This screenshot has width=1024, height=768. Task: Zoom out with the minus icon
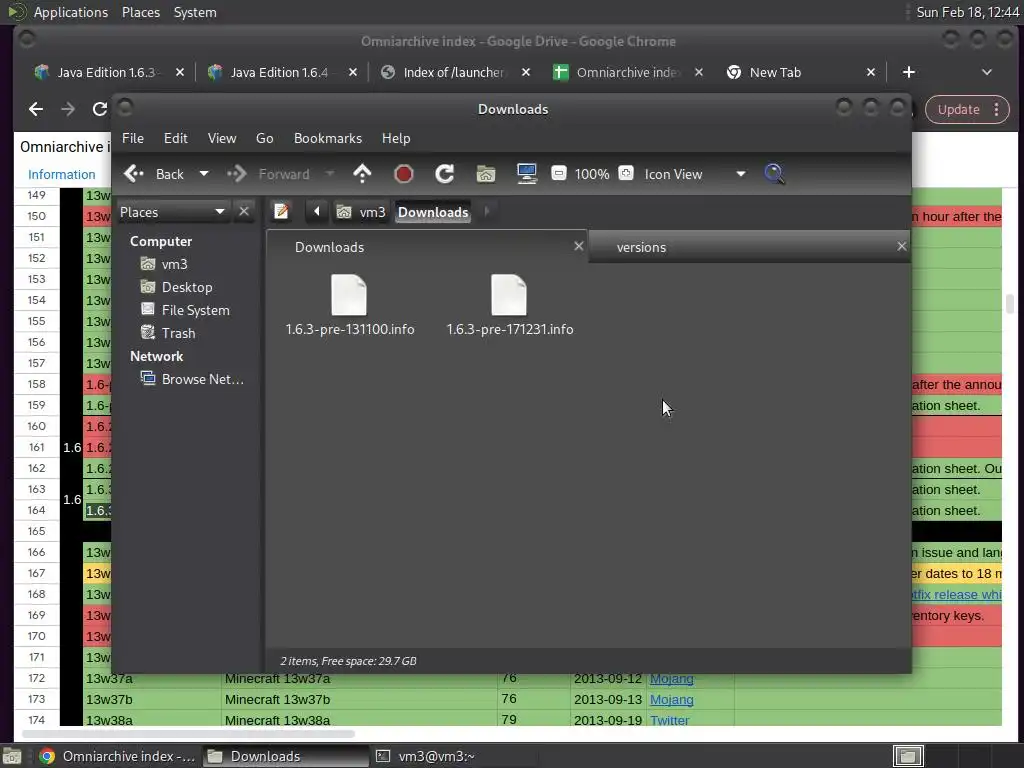tap(558, 173)
